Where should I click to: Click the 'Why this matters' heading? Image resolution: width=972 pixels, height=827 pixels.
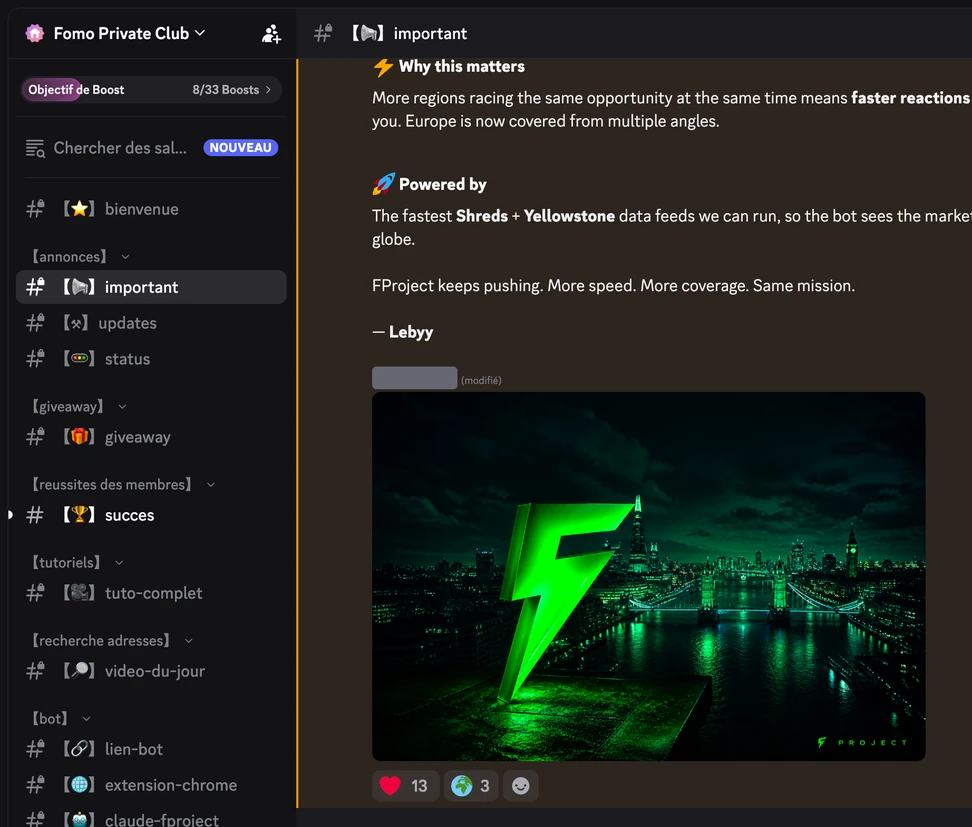click(x=462, y=66)
